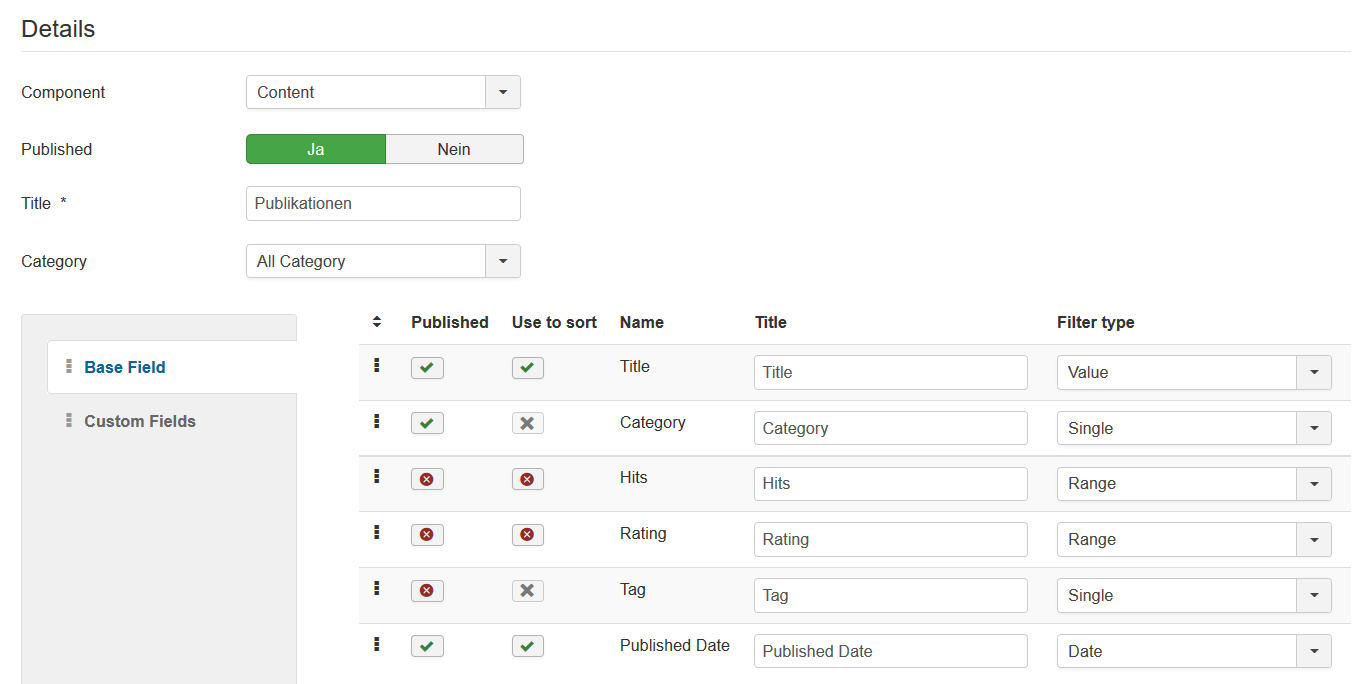Toggle Use to sort for Published Date

pyautogui.click(x=527, y=647)
